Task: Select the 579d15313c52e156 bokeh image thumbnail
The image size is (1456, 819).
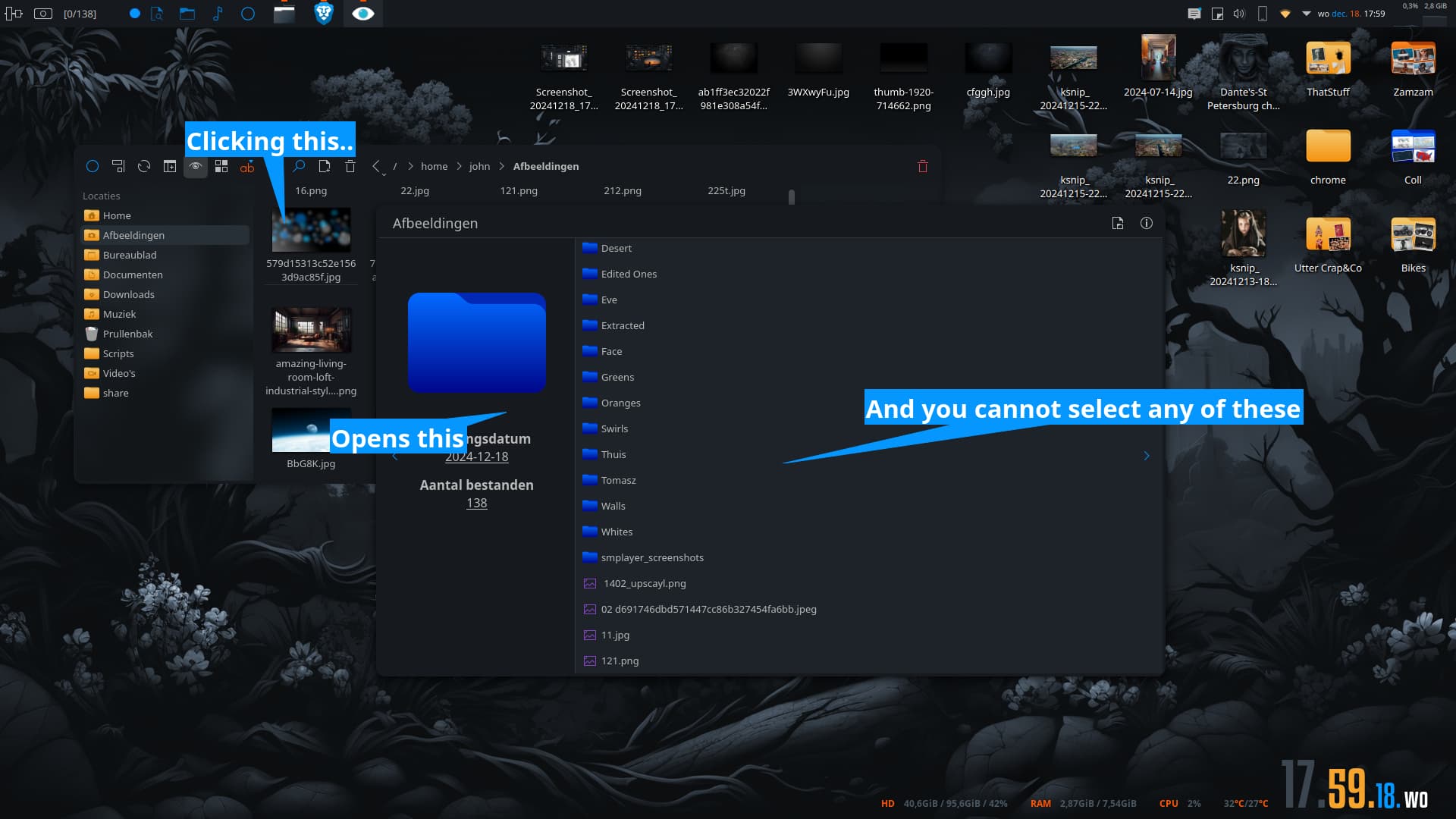Action: pyautogui.click(x=311, y=230)
